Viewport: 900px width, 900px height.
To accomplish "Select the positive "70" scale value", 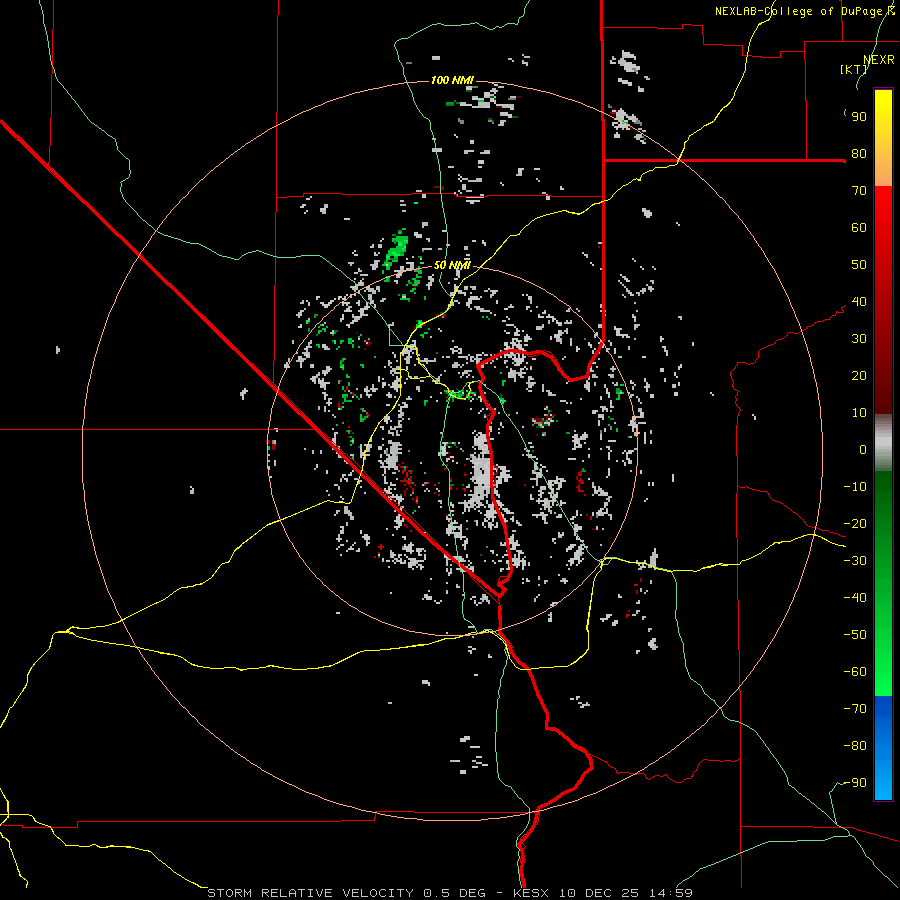I will 859,191.
